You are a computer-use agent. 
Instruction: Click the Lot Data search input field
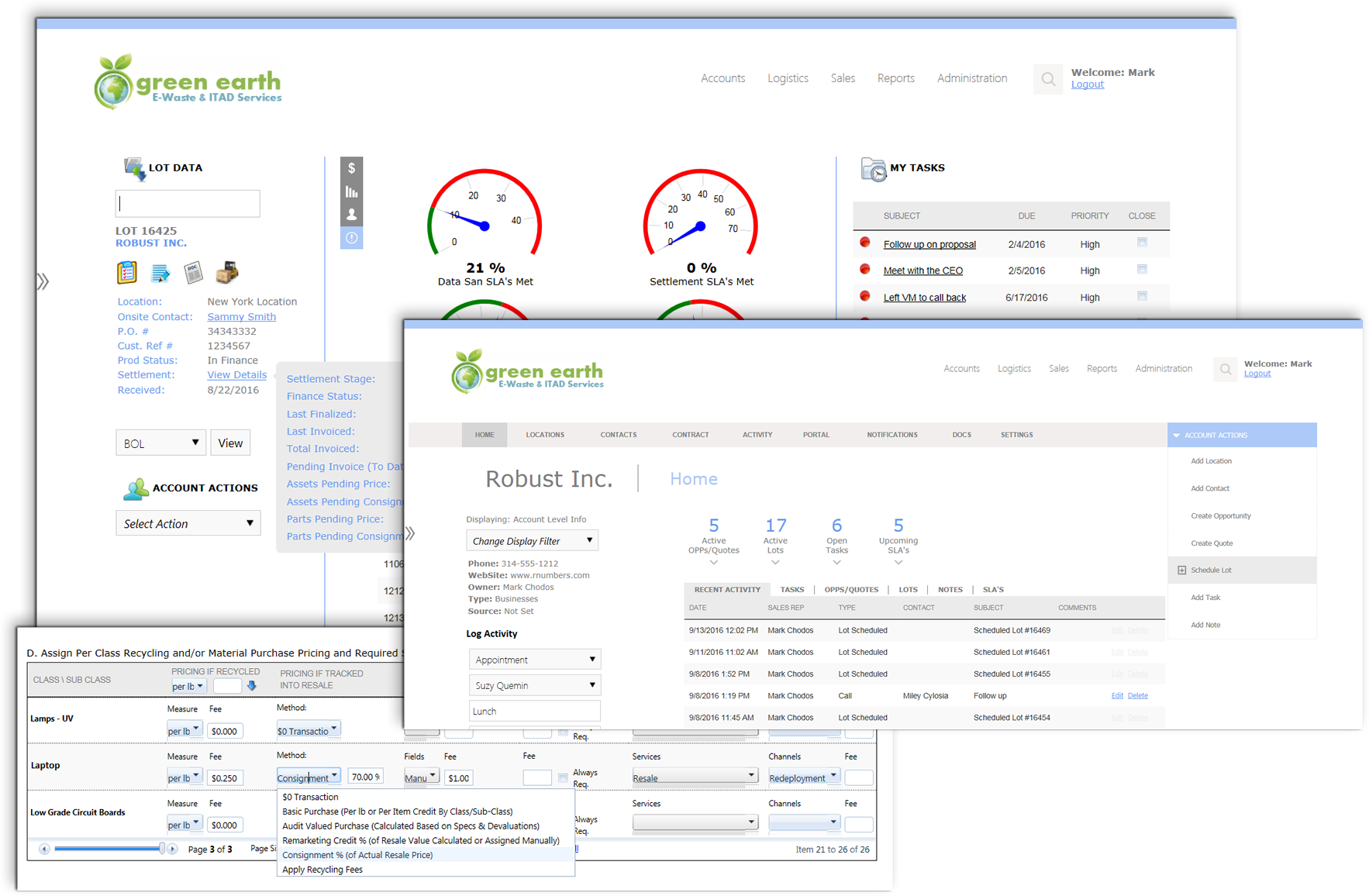click(x=188, y=204)
